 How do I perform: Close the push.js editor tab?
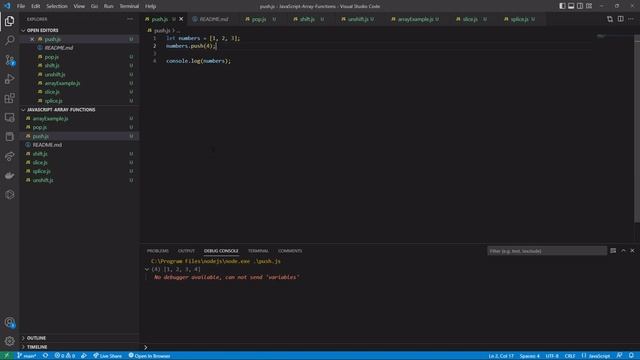(181, 19)
